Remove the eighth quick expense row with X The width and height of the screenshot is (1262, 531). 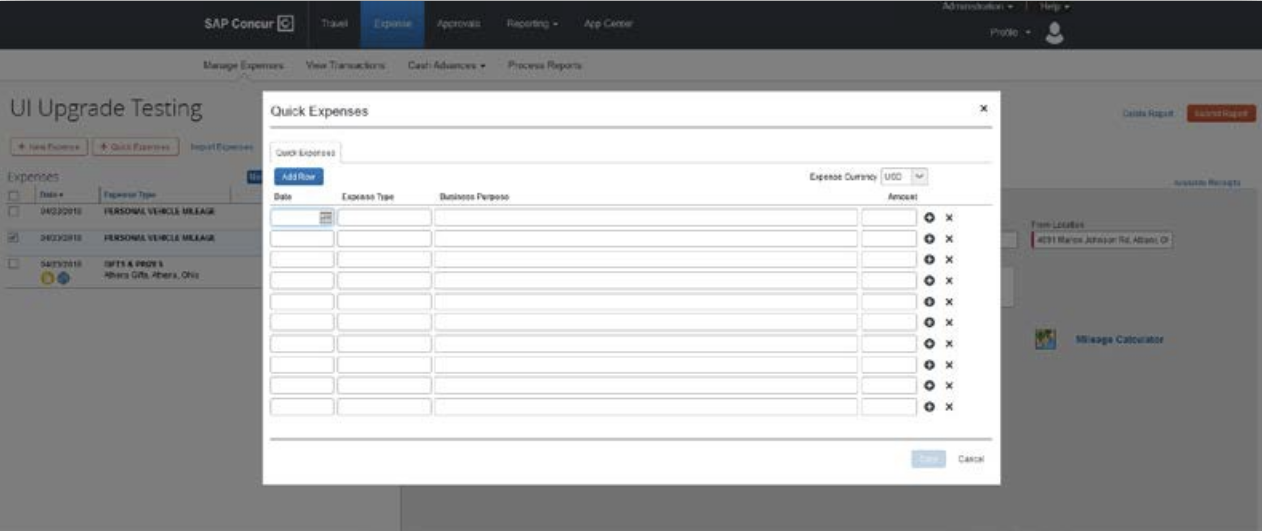(949, 364)
